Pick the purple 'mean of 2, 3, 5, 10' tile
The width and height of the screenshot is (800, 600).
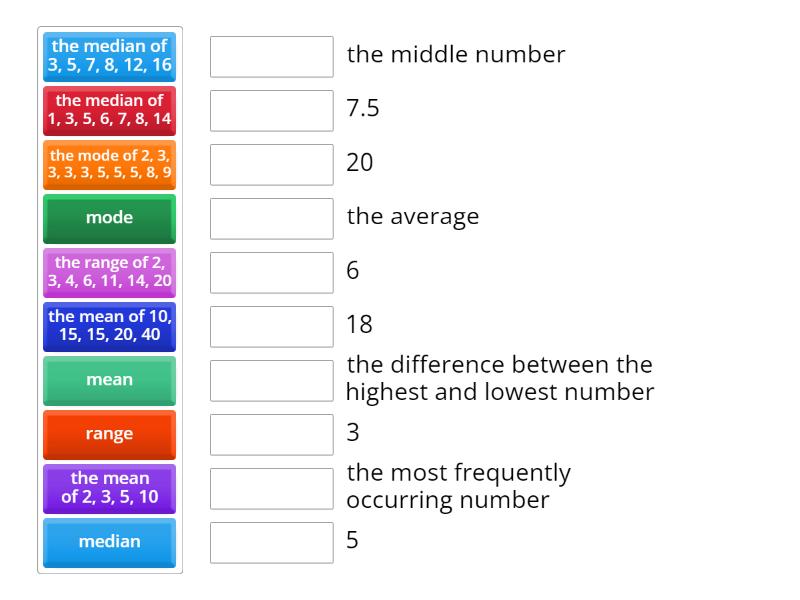(x=110, y=488)
